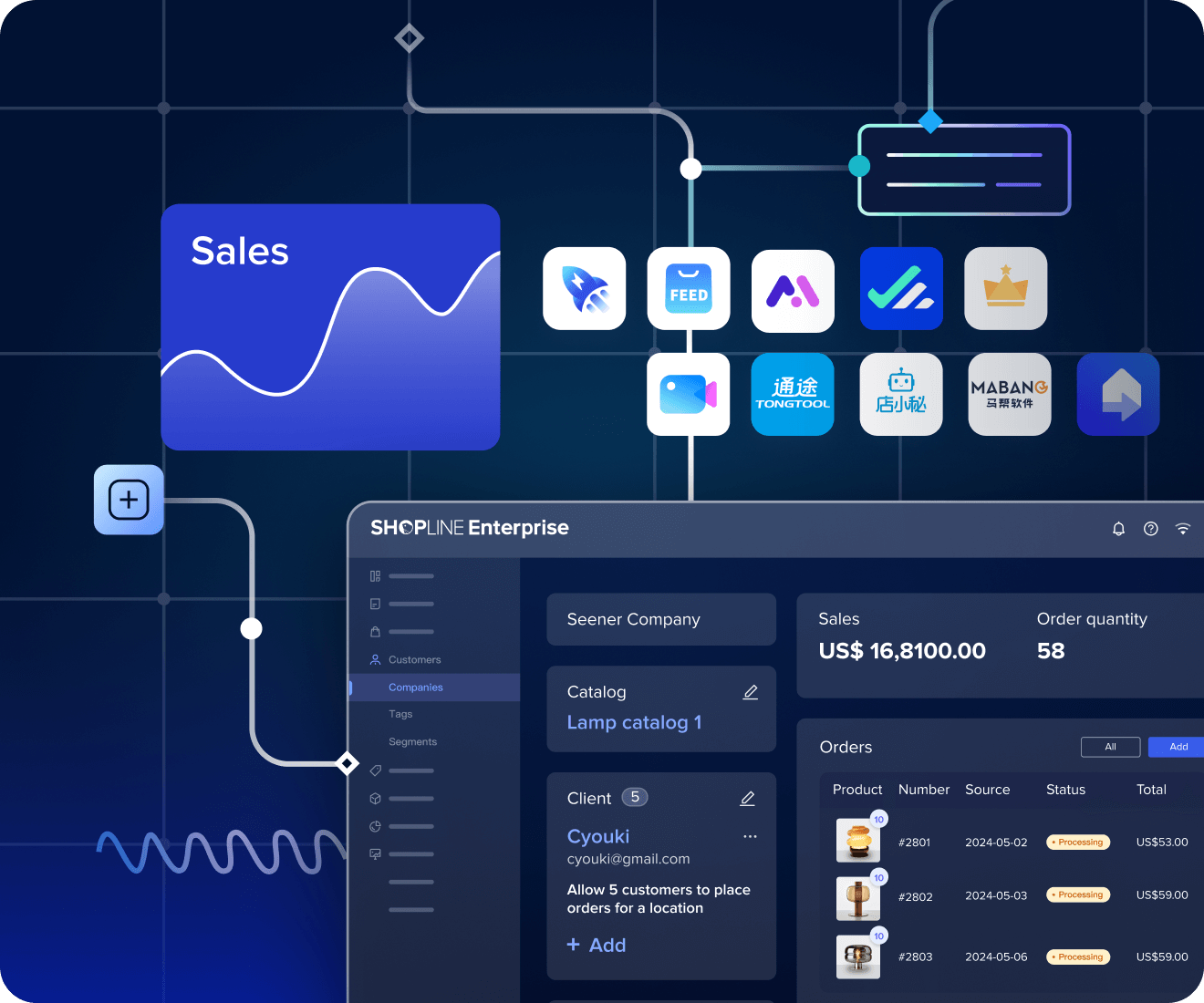
Task: Open the Cyouki client link
Action: (x=598, y=837)
